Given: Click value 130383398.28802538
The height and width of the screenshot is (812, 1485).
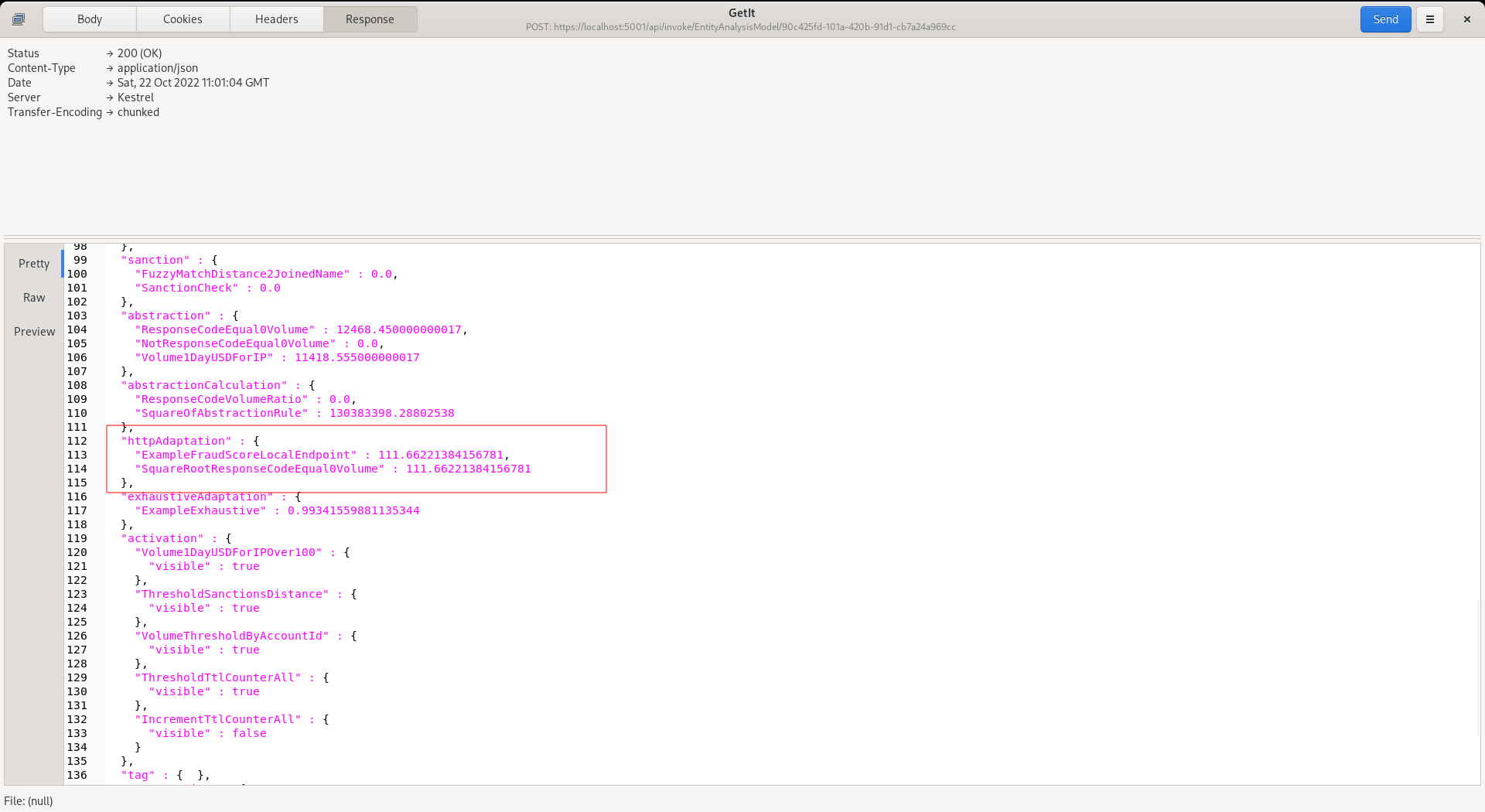Looking at the screenshot, I should tap(392, 414).
